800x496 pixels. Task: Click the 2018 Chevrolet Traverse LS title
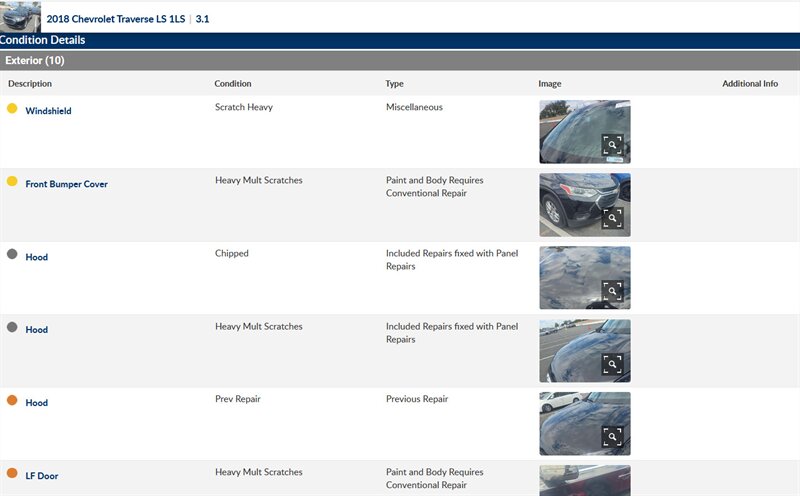(116, 19)
